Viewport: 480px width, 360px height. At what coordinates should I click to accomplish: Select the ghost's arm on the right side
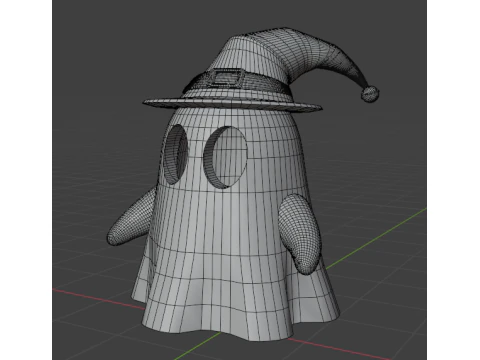(300, 233)
